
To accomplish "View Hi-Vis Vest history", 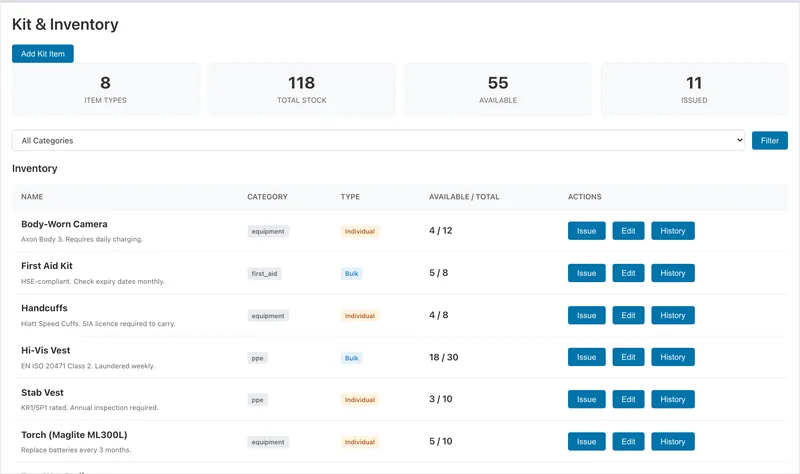I will pyautogui.click(x=672, y=357).
